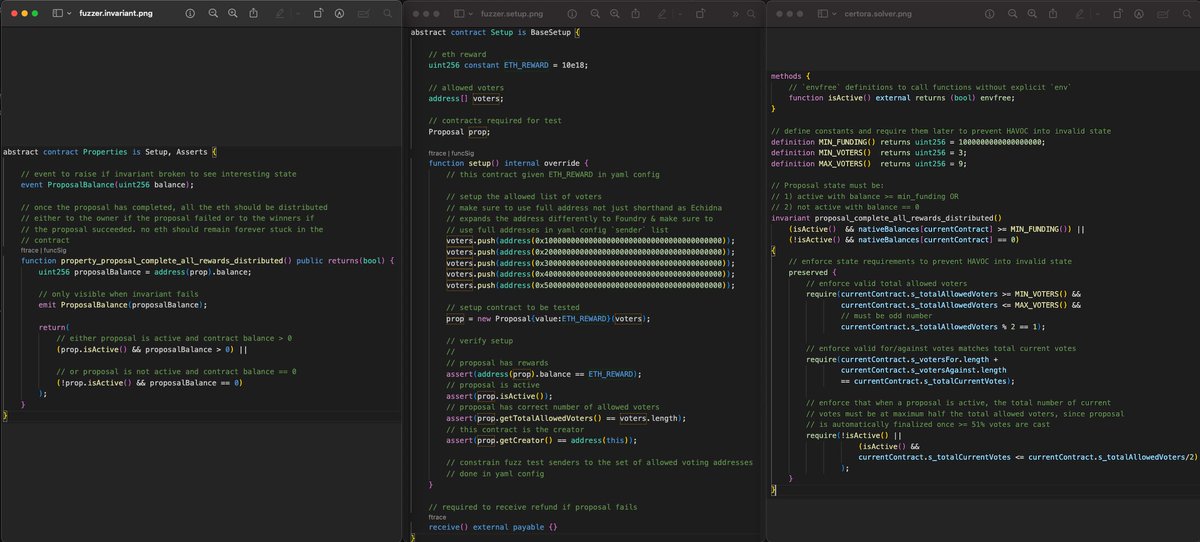Rotate image in fuzzer.invariant.png window
The image size is (1200, 542).
(318, 13)
